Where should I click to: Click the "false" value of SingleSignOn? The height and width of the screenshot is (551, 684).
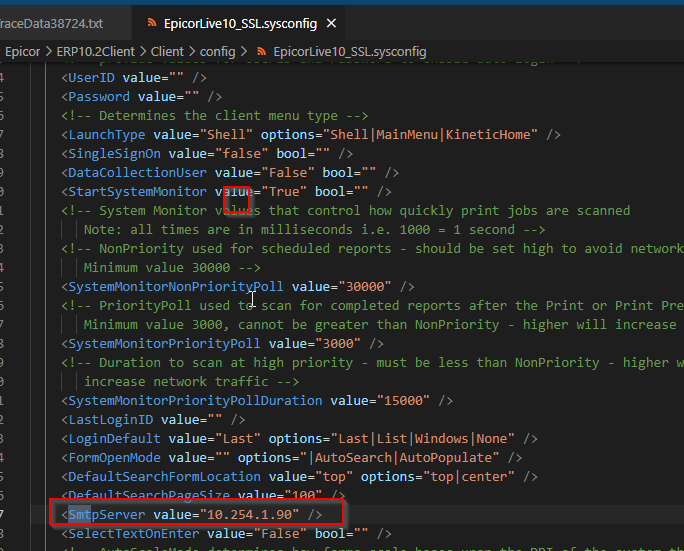pyautogui.click(x=242, y=154)
